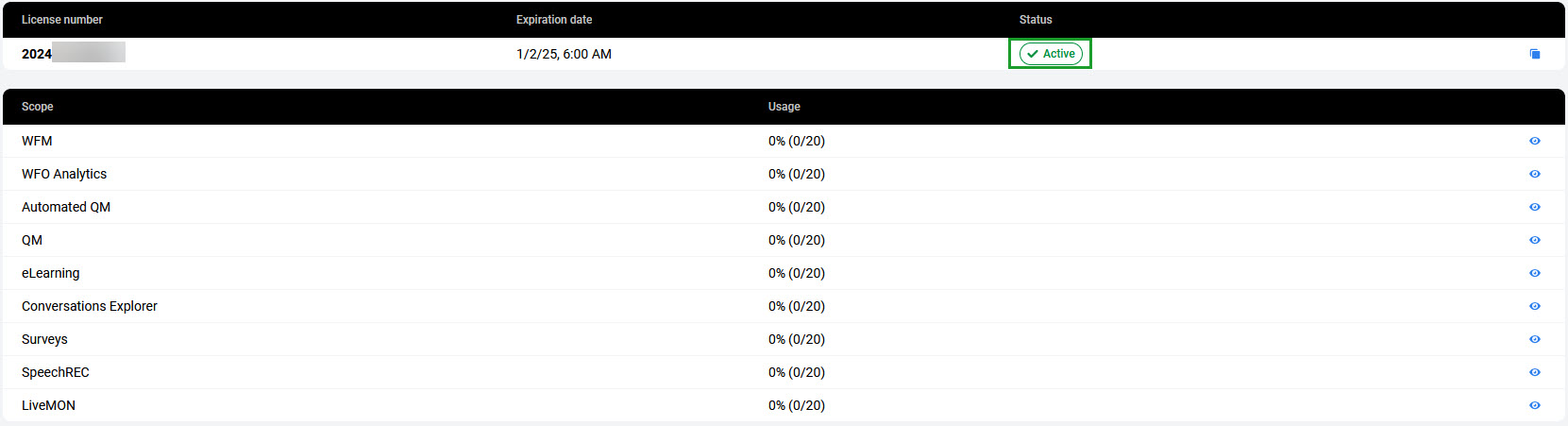
Task: Copy the license number icon
Action: click(1535, 54)
